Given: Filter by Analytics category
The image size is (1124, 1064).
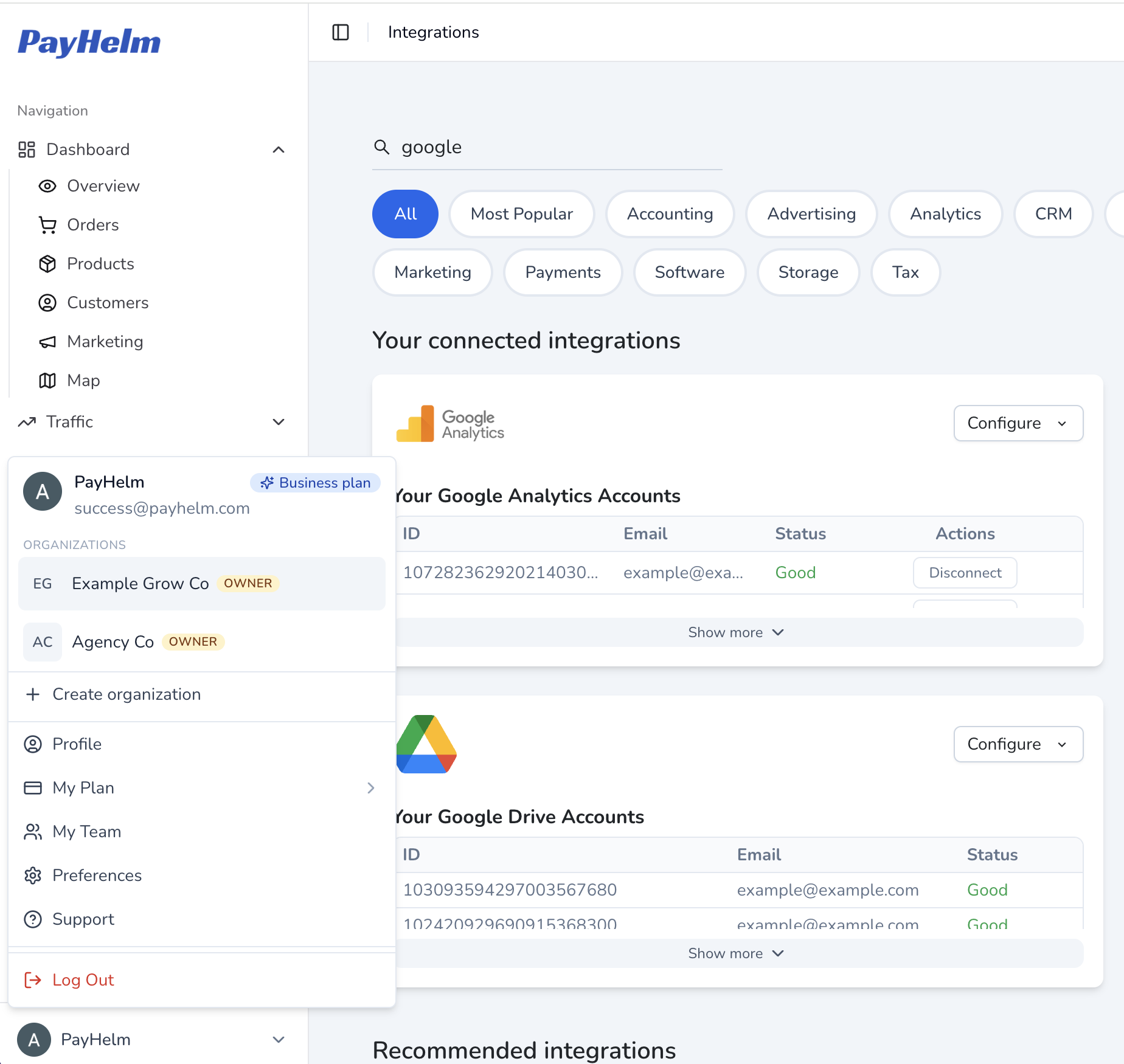Looking at the screenshot, I should [945, 214].
